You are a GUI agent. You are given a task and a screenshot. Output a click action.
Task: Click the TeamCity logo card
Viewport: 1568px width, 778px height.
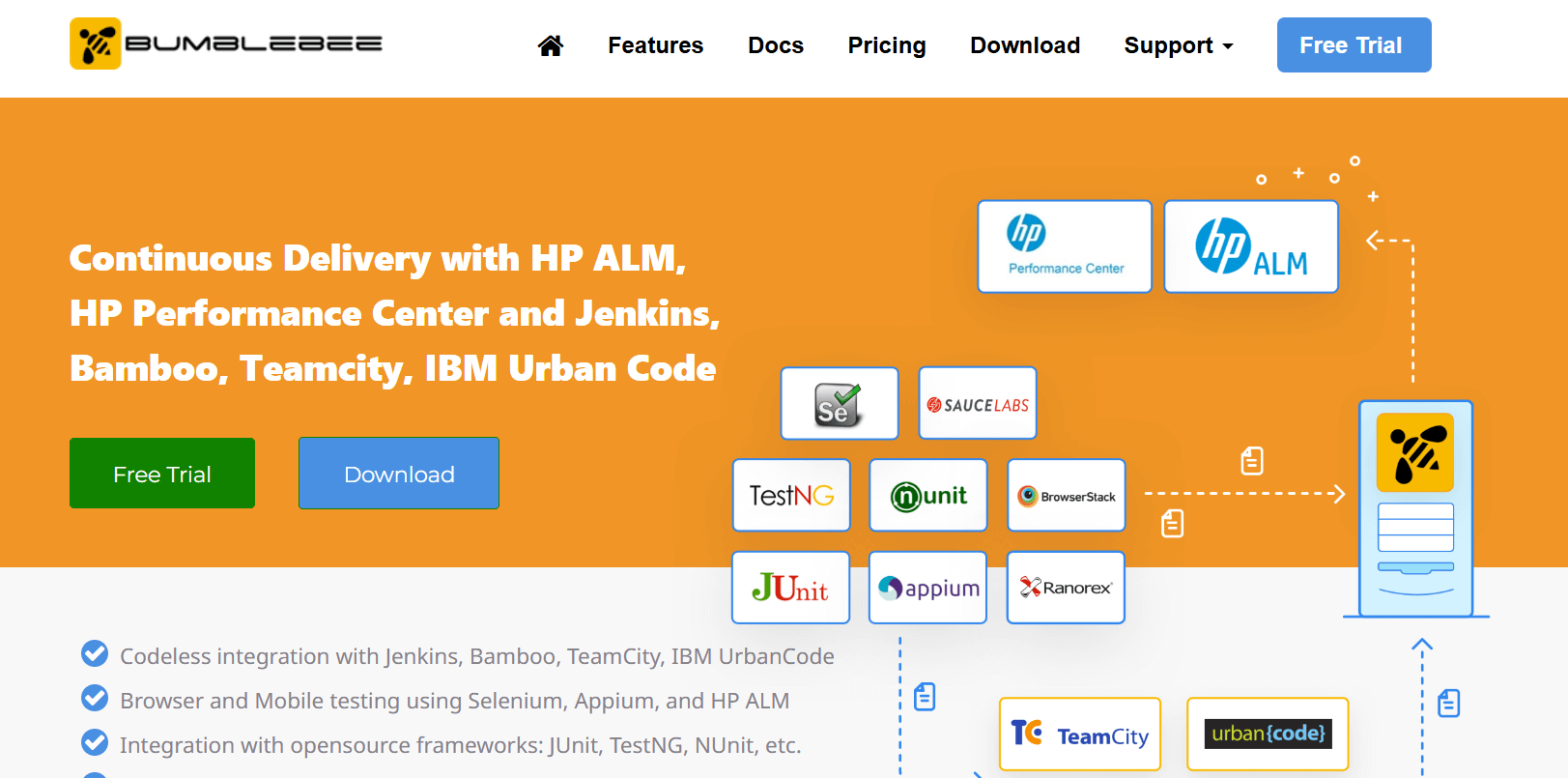1080,735
